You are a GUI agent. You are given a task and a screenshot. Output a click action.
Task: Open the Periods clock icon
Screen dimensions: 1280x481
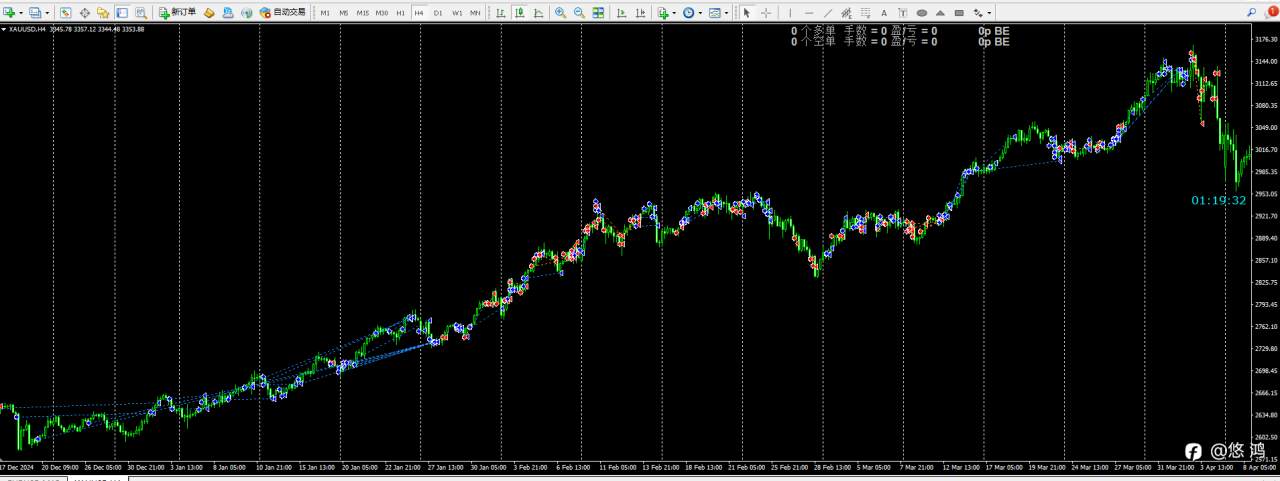[x=688, y=12]
